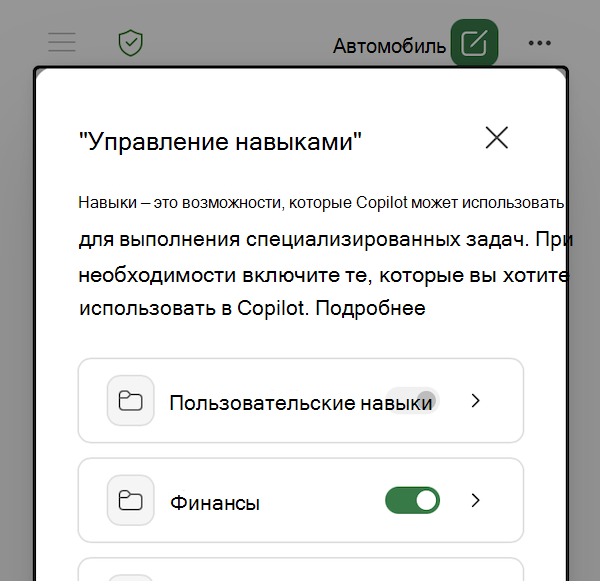Click the Финансы label text

[215, 503]
